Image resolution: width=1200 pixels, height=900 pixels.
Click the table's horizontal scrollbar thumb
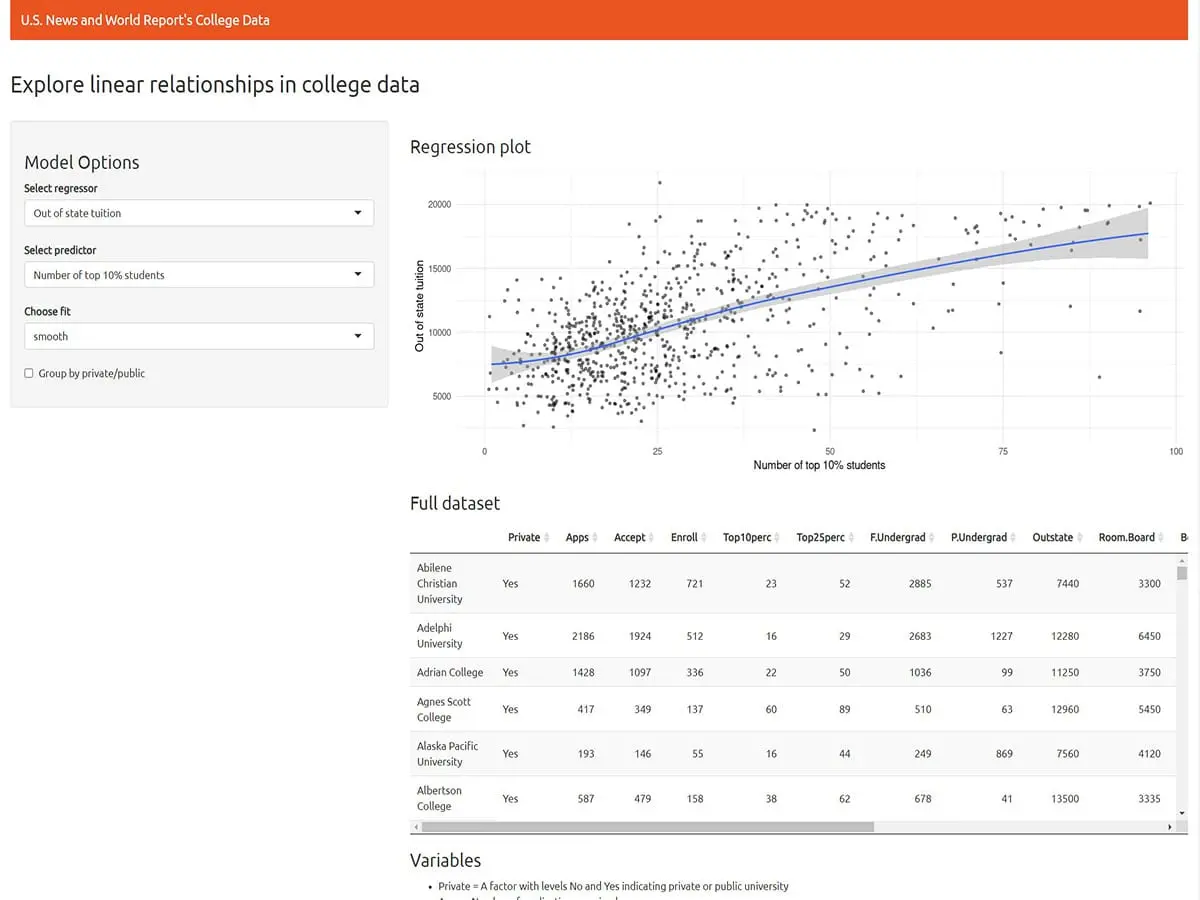pos(647,828)
